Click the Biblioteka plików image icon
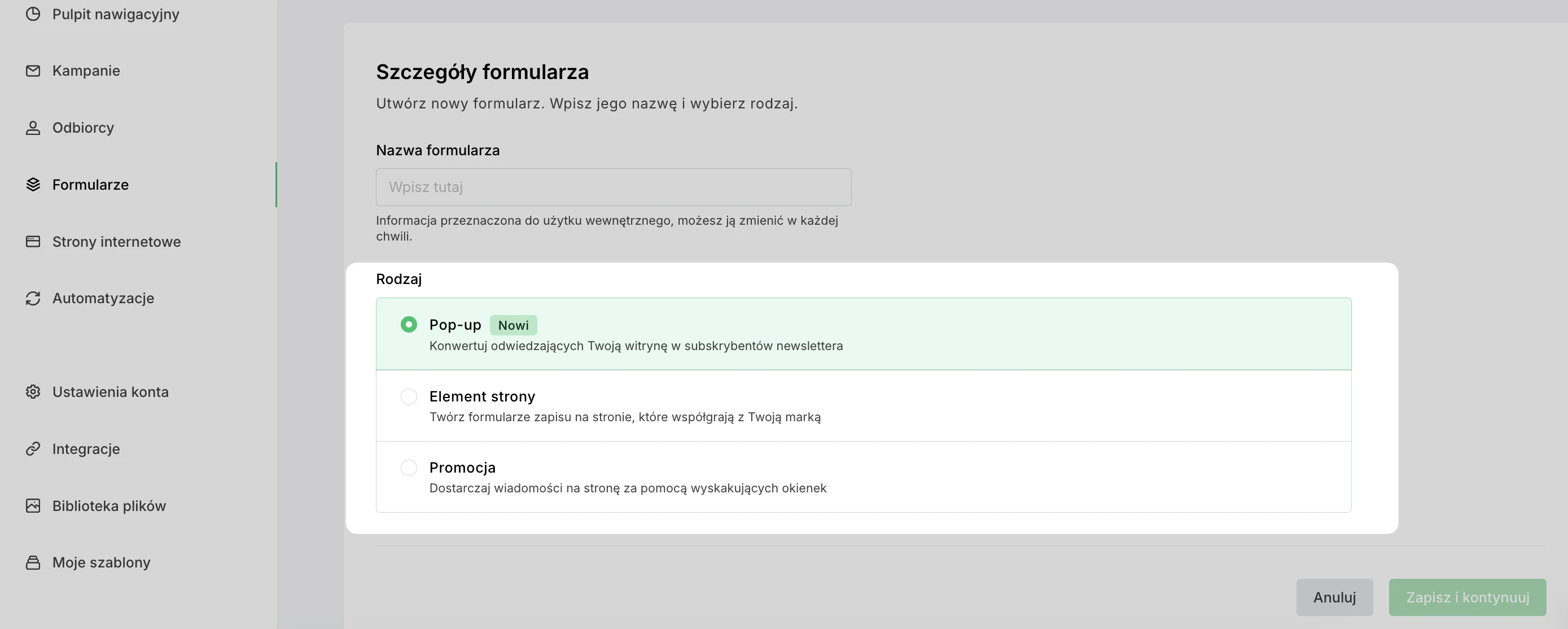Image resolution: width=1568 pixels, height=629 pixels. pyautogui.click(x=33, y=505)
